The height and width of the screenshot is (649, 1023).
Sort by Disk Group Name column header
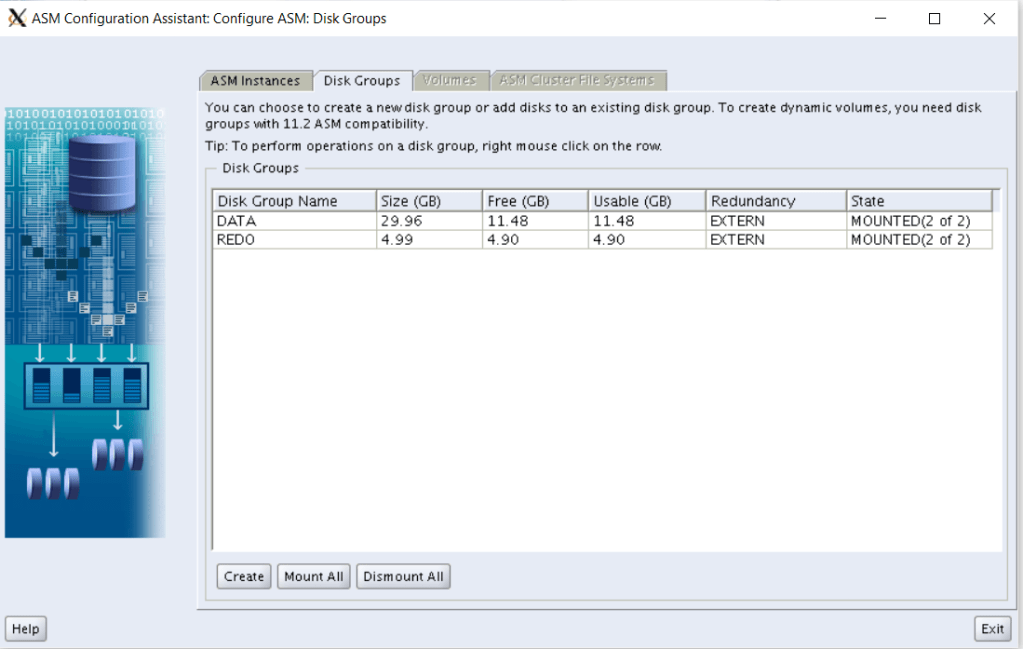coord(294,201)
